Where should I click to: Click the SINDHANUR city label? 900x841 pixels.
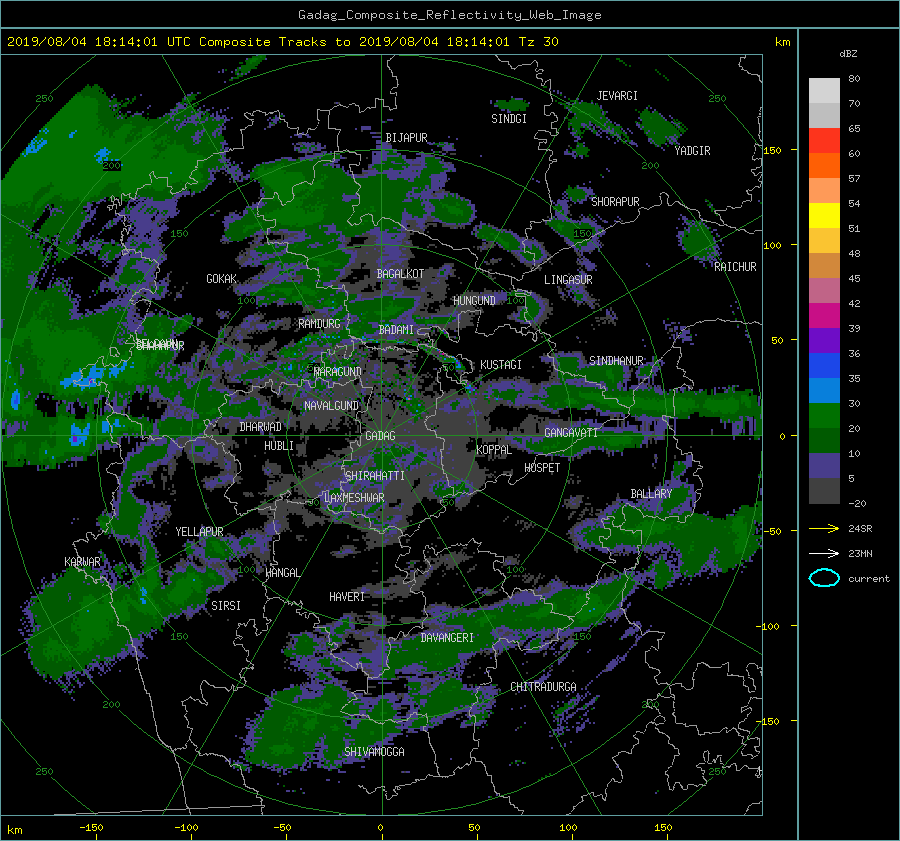pyautogui.click(x=616, y=361)
